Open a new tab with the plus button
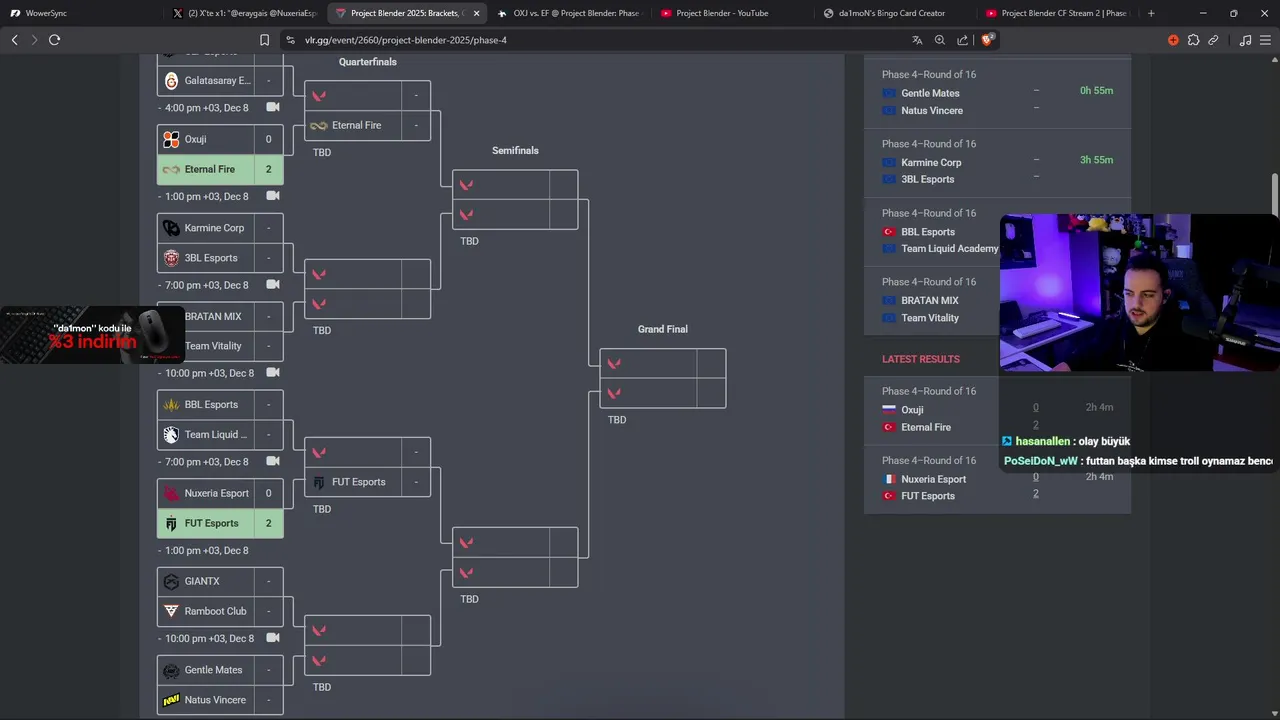The height and width of the screenshot is (720, 1280). (x=1151, y=13)
